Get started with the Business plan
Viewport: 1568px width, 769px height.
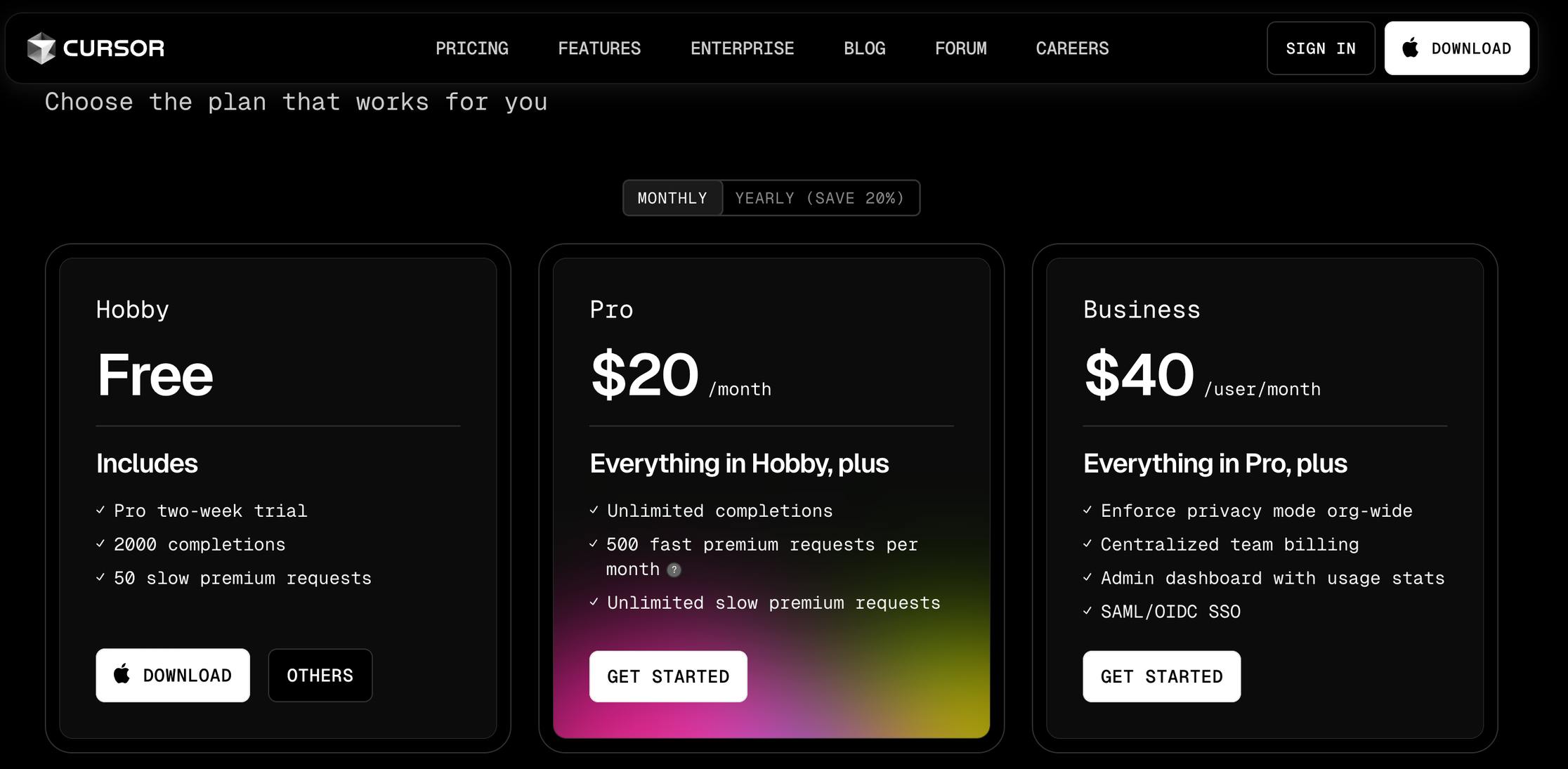1161,676
